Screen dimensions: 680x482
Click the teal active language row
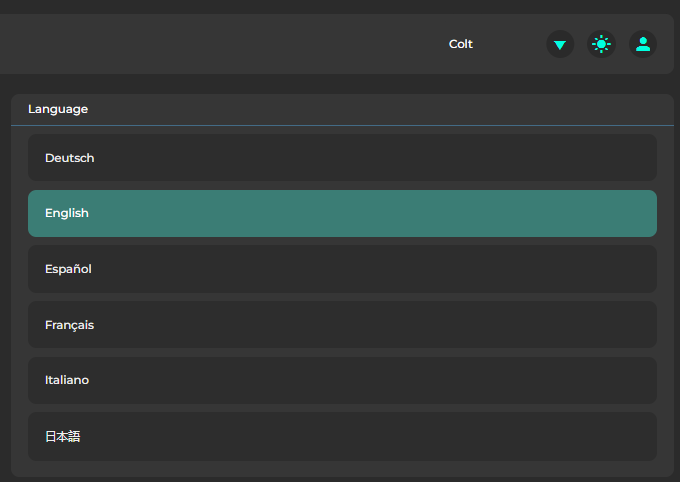click(x=342, y=213)
